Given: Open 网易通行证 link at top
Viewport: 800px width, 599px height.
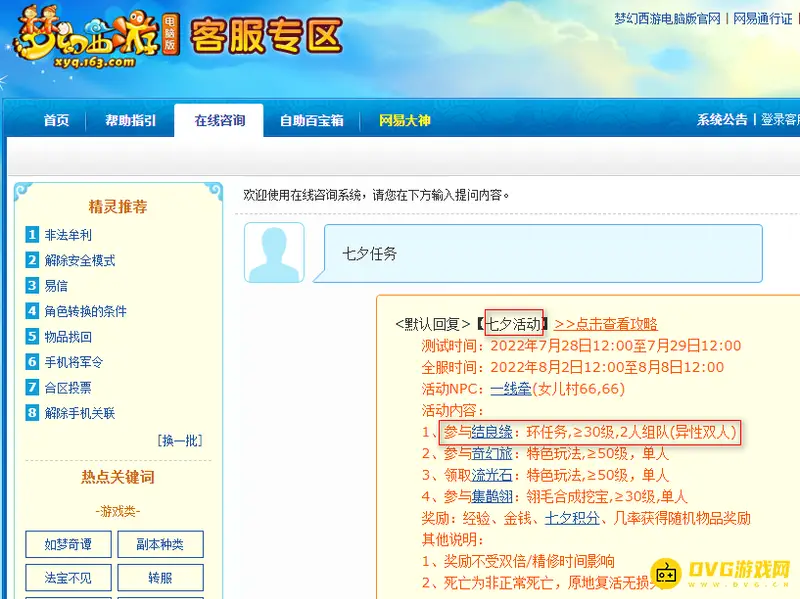Looking at the screenshot, I should point(763,19).
